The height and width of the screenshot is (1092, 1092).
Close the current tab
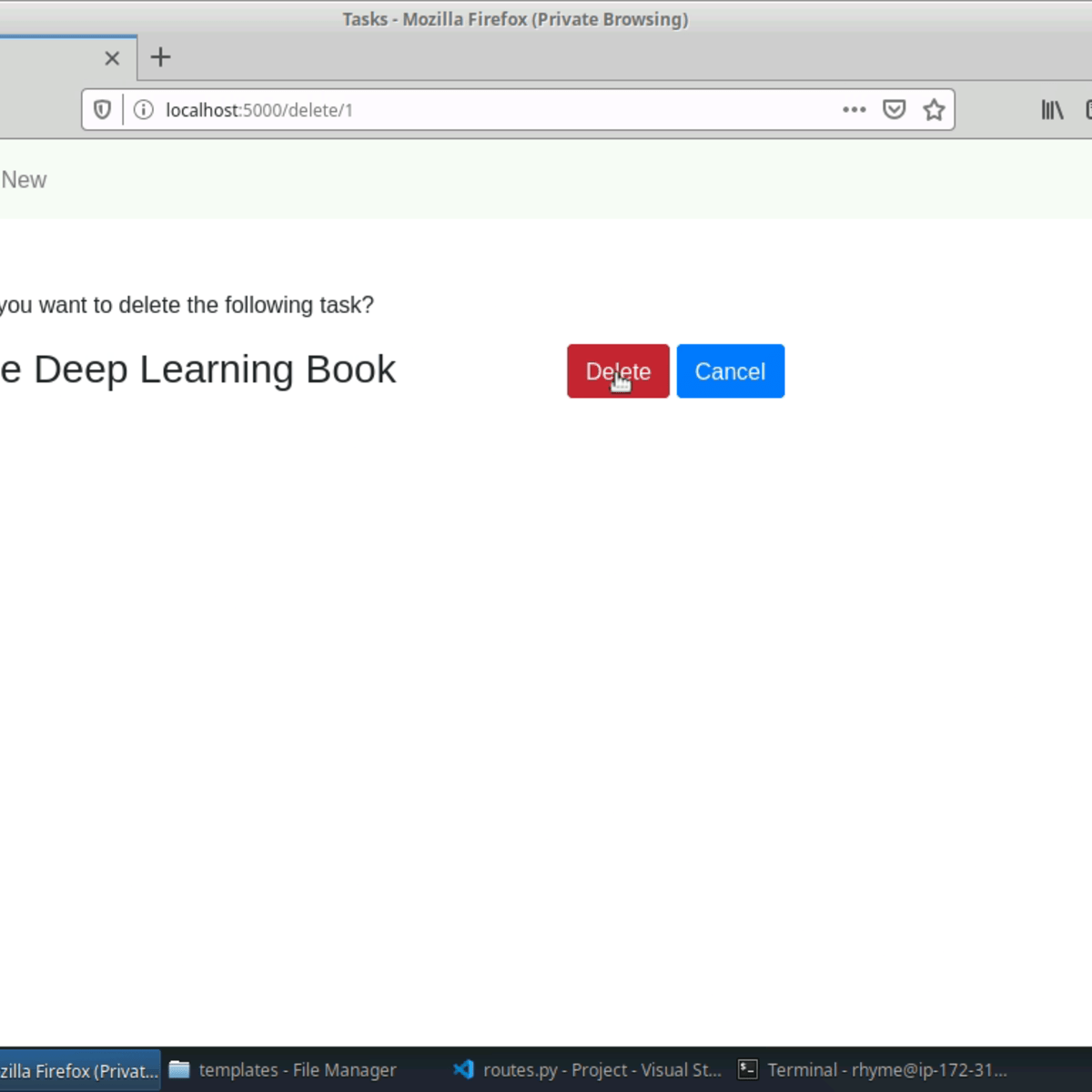pyautogui.click(x=112, y=57)
